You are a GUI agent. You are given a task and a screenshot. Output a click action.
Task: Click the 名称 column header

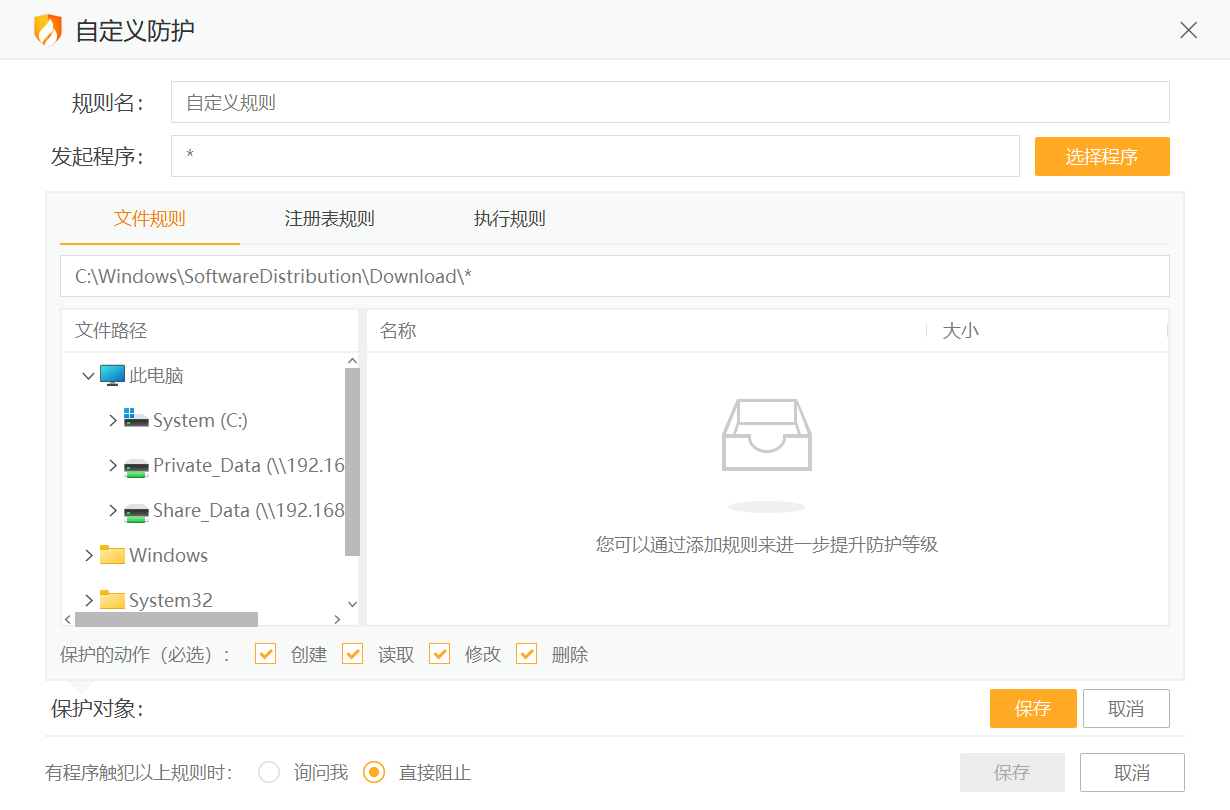[x=646, y=331]
